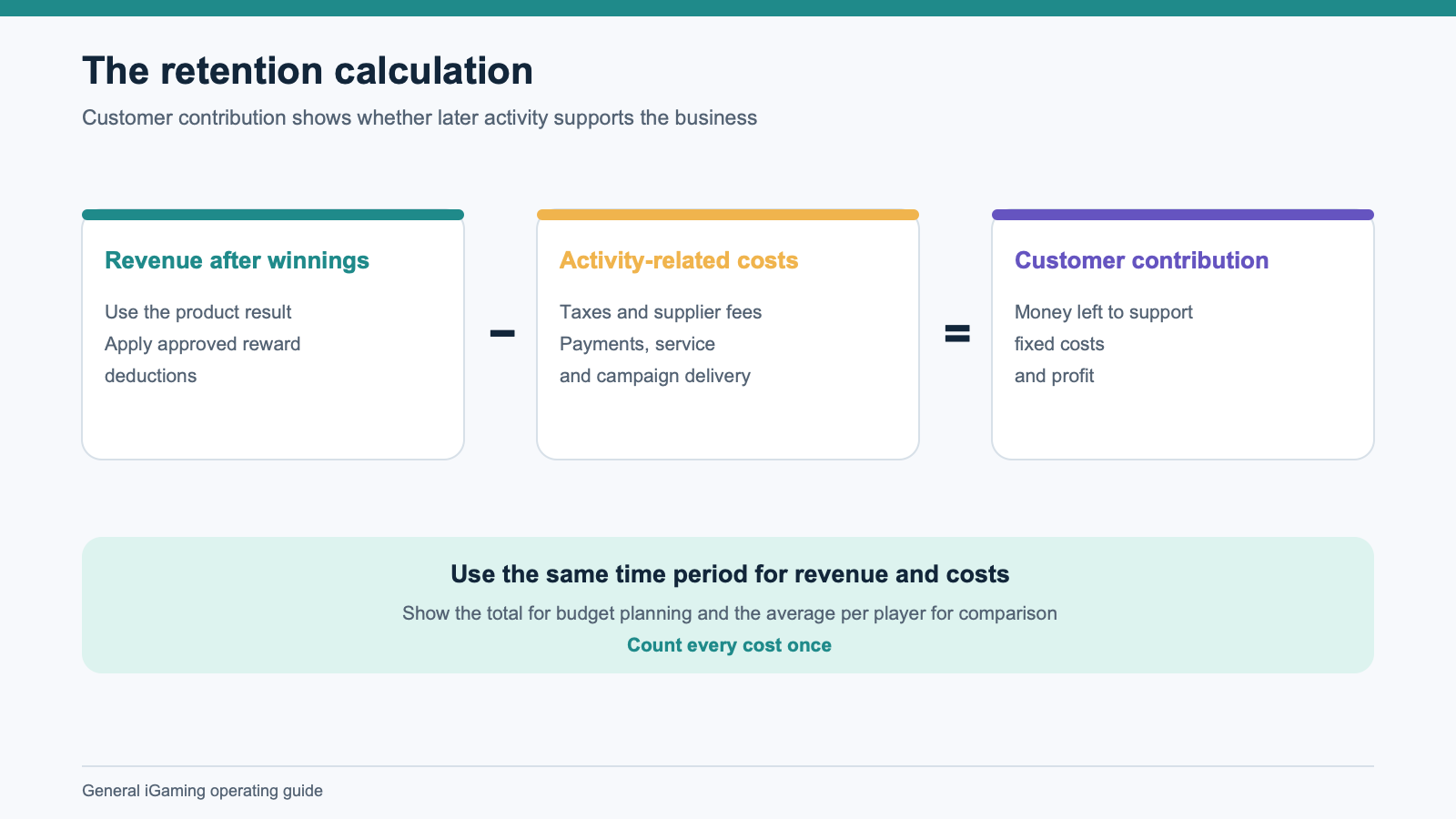The image size is (1456, 819).
Task: Select the title "The retention calculation"
Action: pyautogui.click(x=308, y=71)
